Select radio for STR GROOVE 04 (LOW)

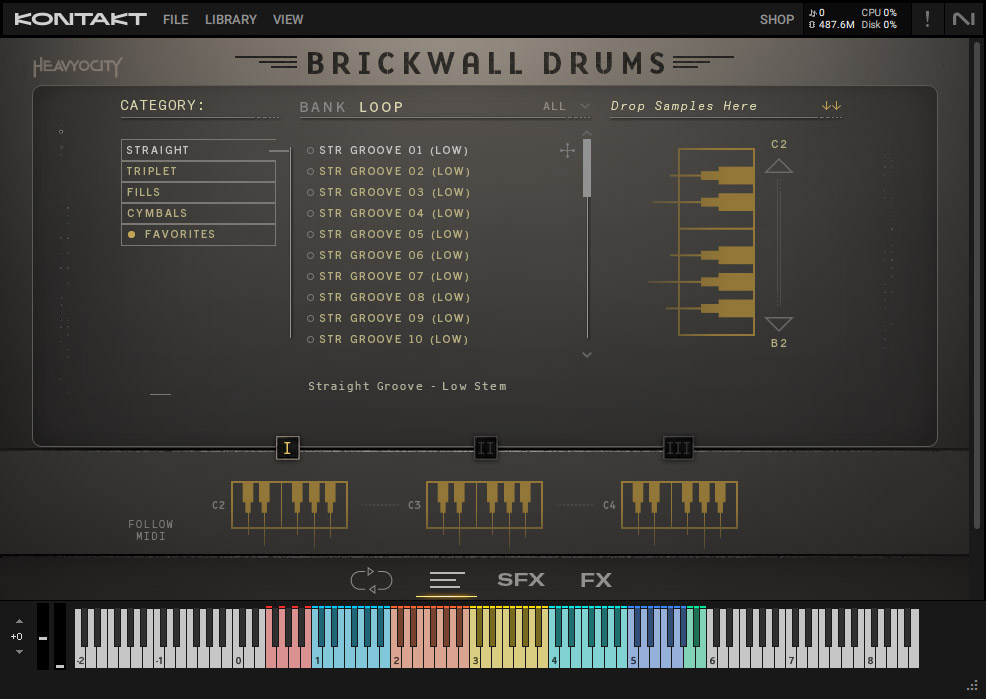(311, 213)
